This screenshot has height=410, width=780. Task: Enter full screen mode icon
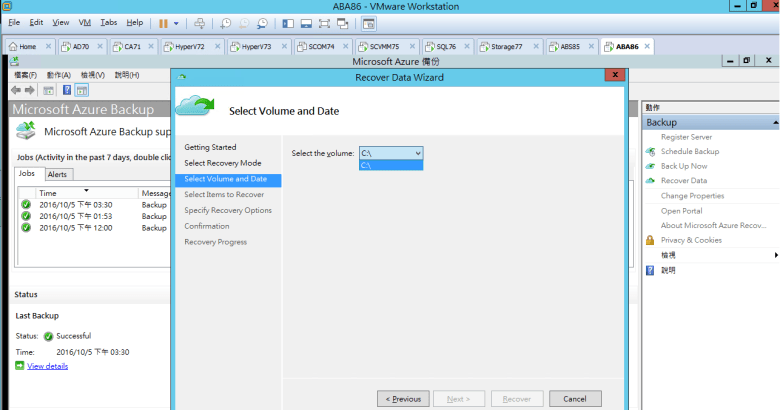click(325, 22)
